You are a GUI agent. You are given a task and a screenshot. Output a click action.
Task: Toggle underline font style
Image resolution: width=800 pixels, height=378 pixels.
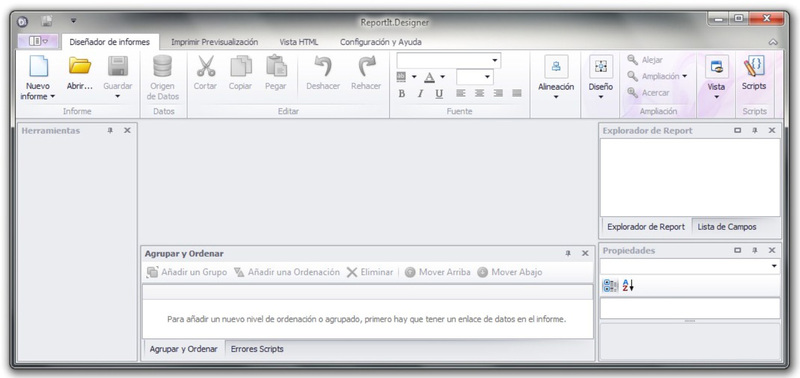pyautogui.click(x=439, y=94)
